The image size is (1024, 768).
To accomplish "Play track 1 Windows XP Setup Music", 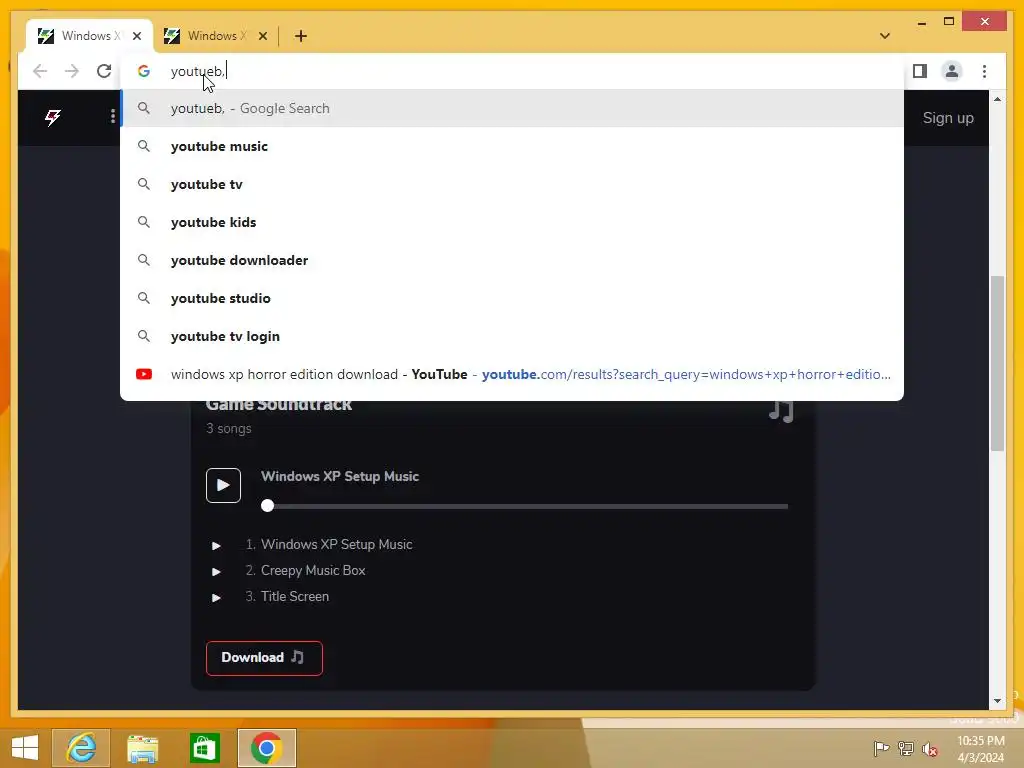I will [x=216, y=545].
